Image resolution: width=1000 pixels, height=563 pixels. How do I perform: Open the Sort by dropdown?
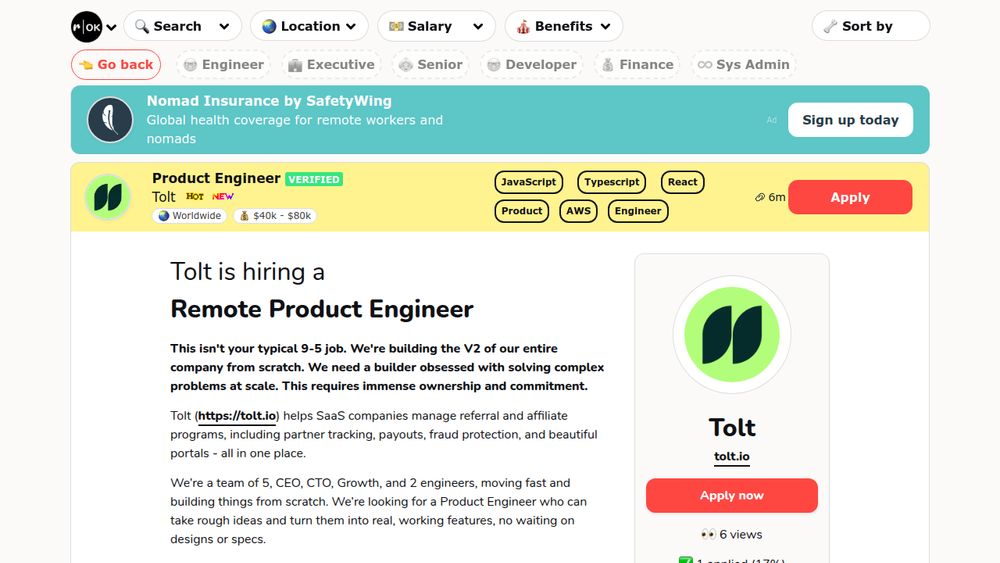(871, 26)
